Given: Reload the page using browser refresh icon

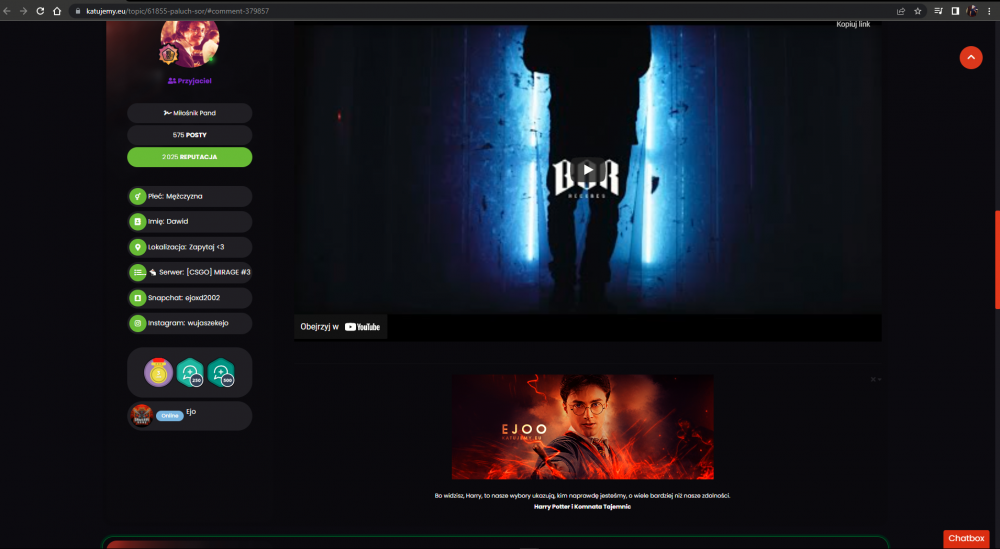Looking at the screenshot, I should pyautogui.click(x=40, y=11).
